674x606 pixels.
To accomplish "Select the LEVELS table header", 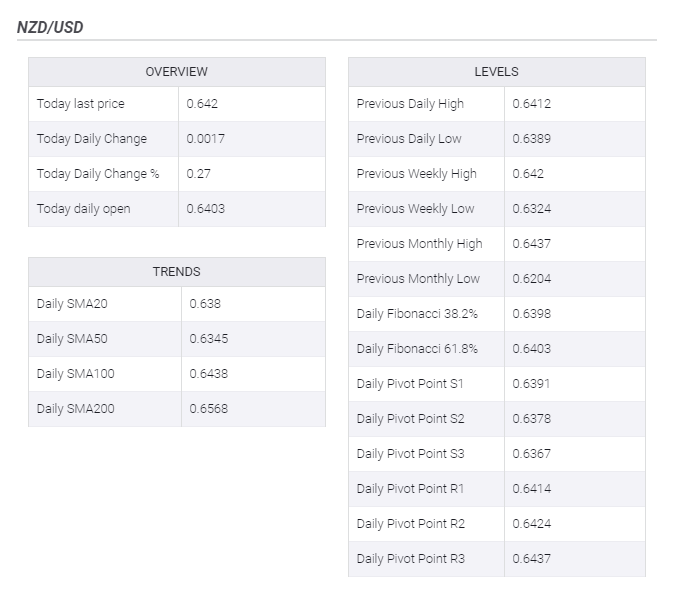I will (496, 72).
